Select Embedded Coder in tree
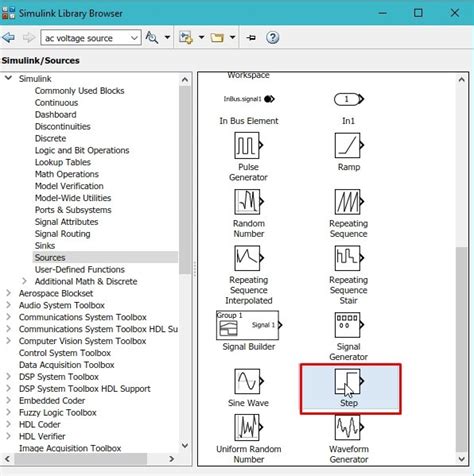 (x=52, y=400)
